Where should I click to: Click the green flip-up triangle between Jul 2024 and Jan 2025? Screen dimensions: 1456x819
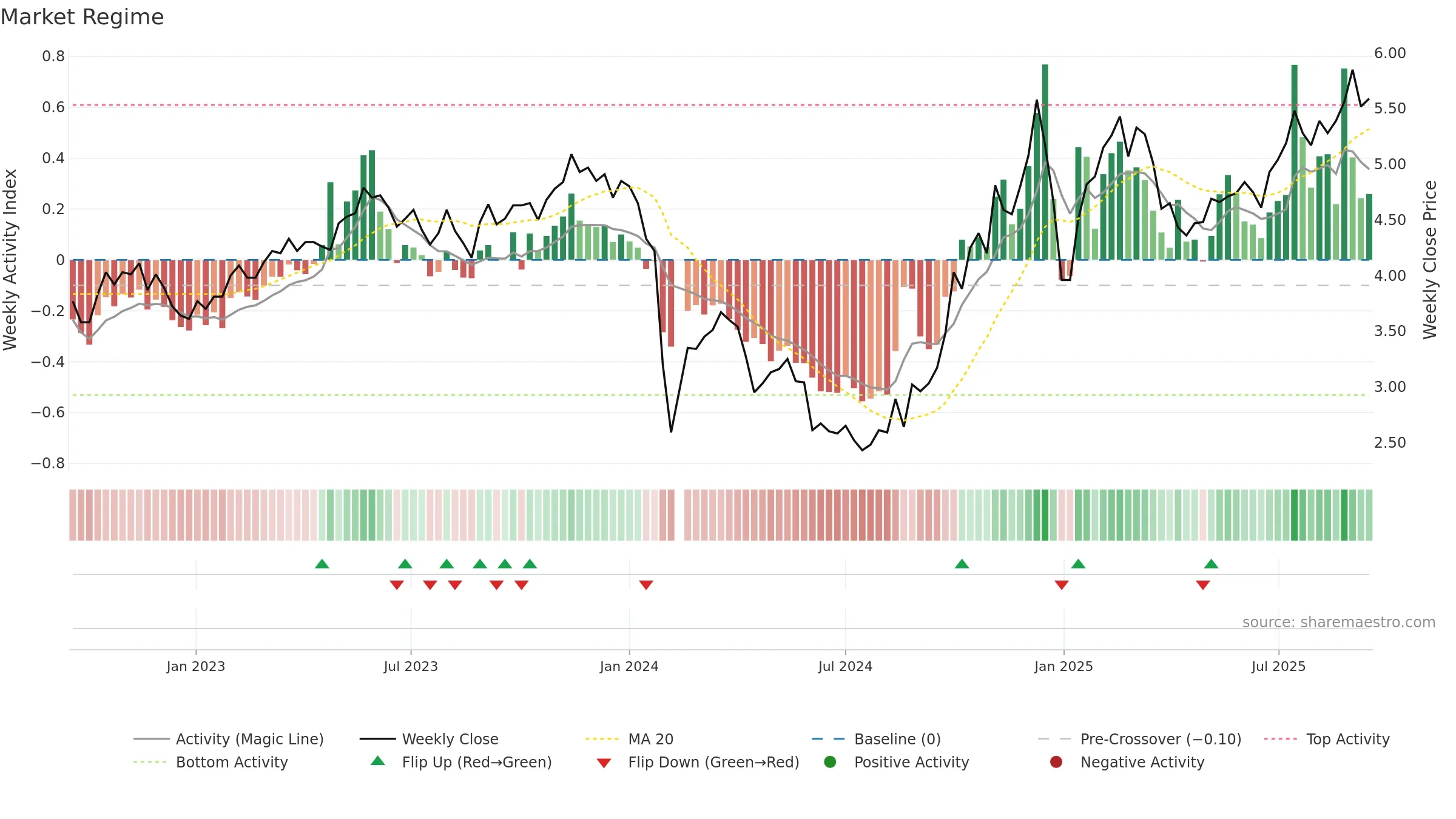tap(962, 564)
